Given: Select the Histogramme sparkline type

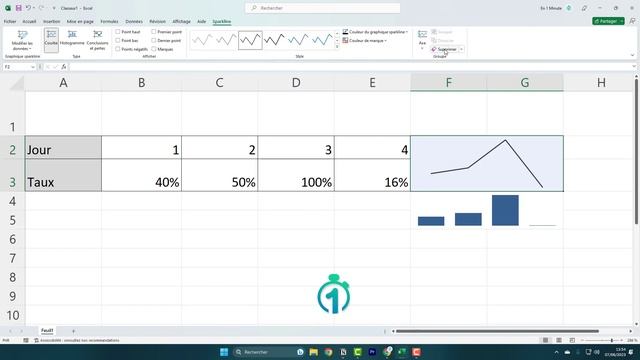Looking at the screenshot, I should (x=72, y=38).
